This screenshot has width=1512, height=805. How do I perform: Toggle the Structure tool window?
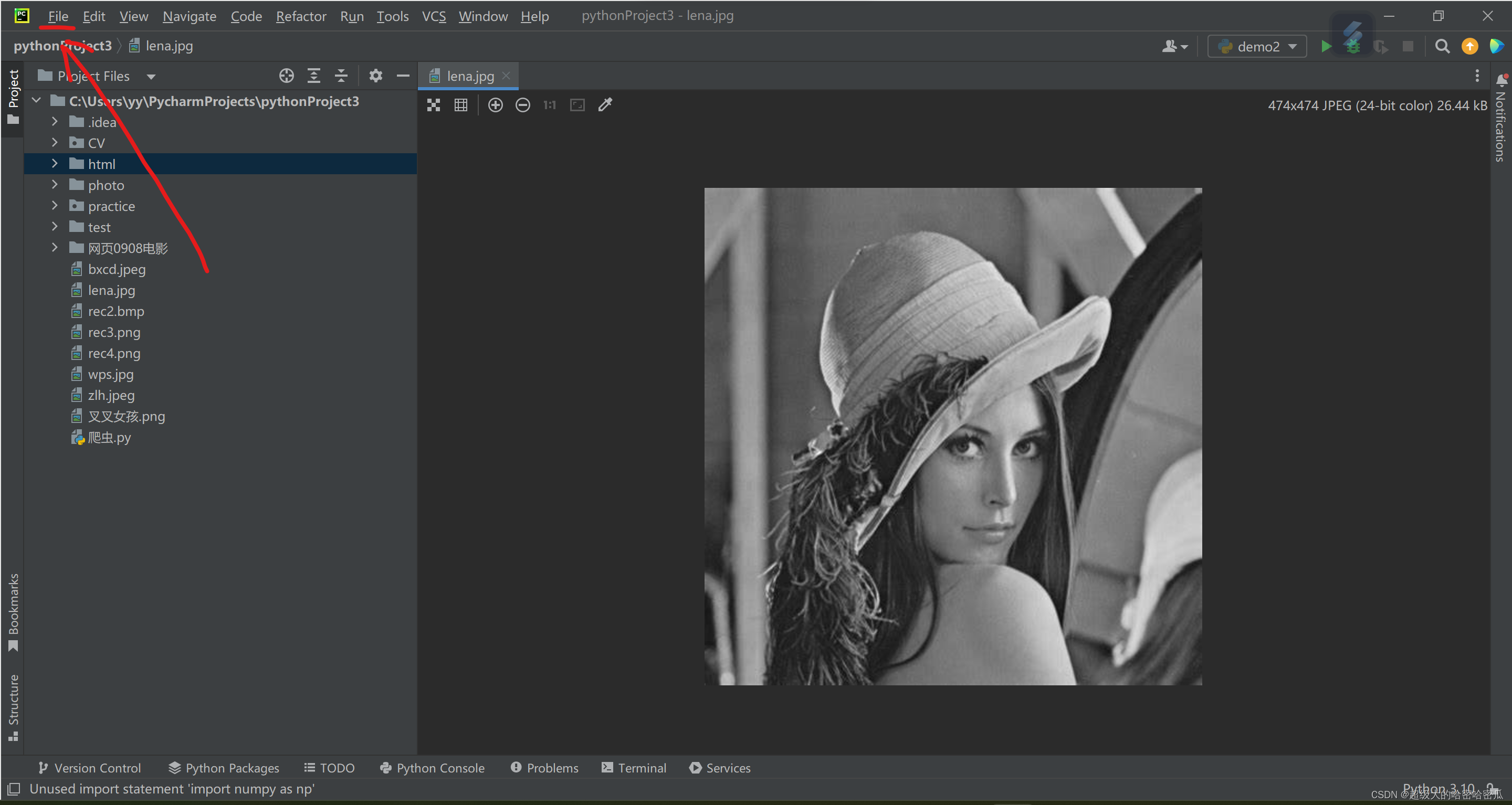pos(14,707)
